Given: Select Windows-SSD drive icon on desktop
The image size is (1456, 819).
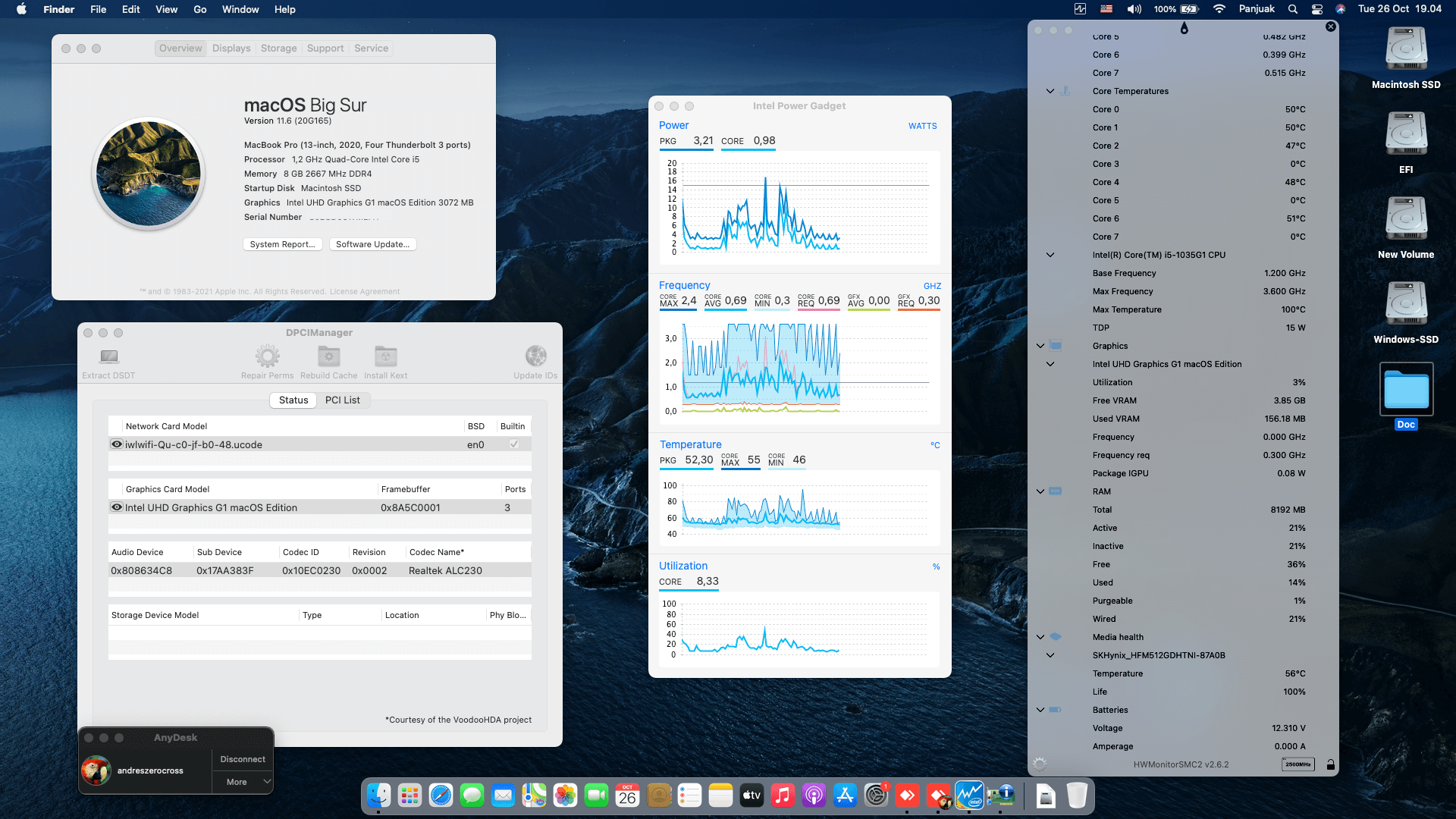Looking at the screenshot, I should [x=1406, y=304].
